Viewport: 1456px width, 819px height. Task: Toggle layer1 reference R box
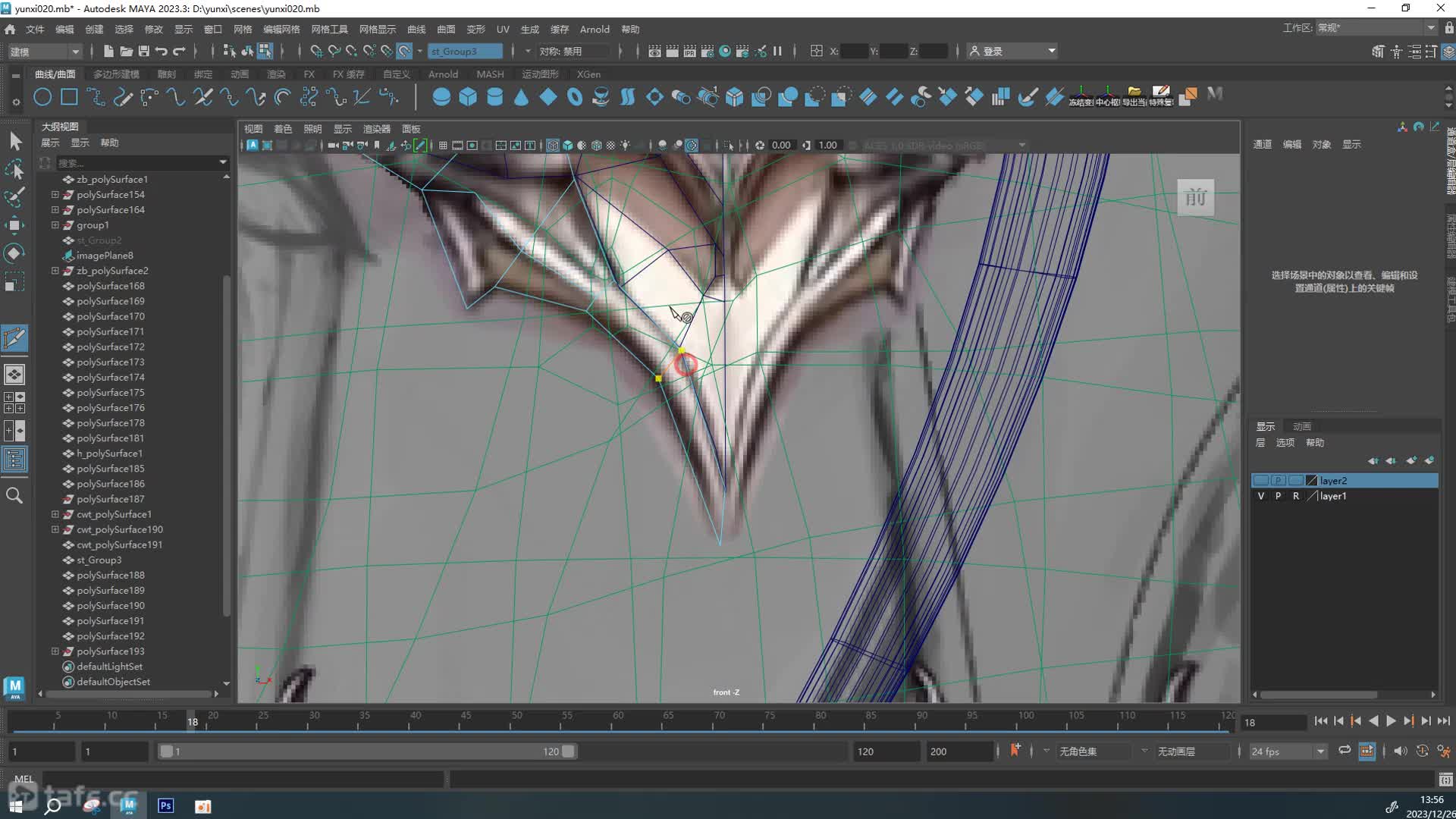[1296, 496]
